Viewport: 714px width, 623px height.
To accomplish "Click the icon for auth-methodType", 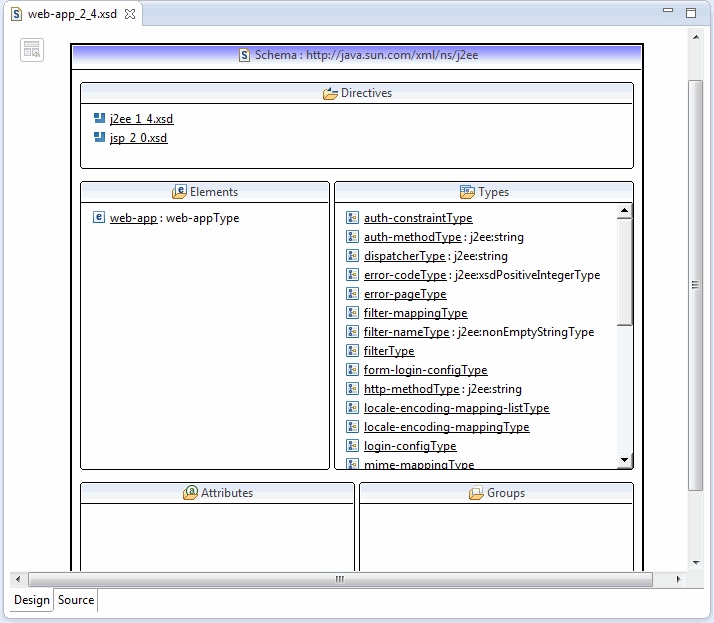I will [x=352, y=237].
